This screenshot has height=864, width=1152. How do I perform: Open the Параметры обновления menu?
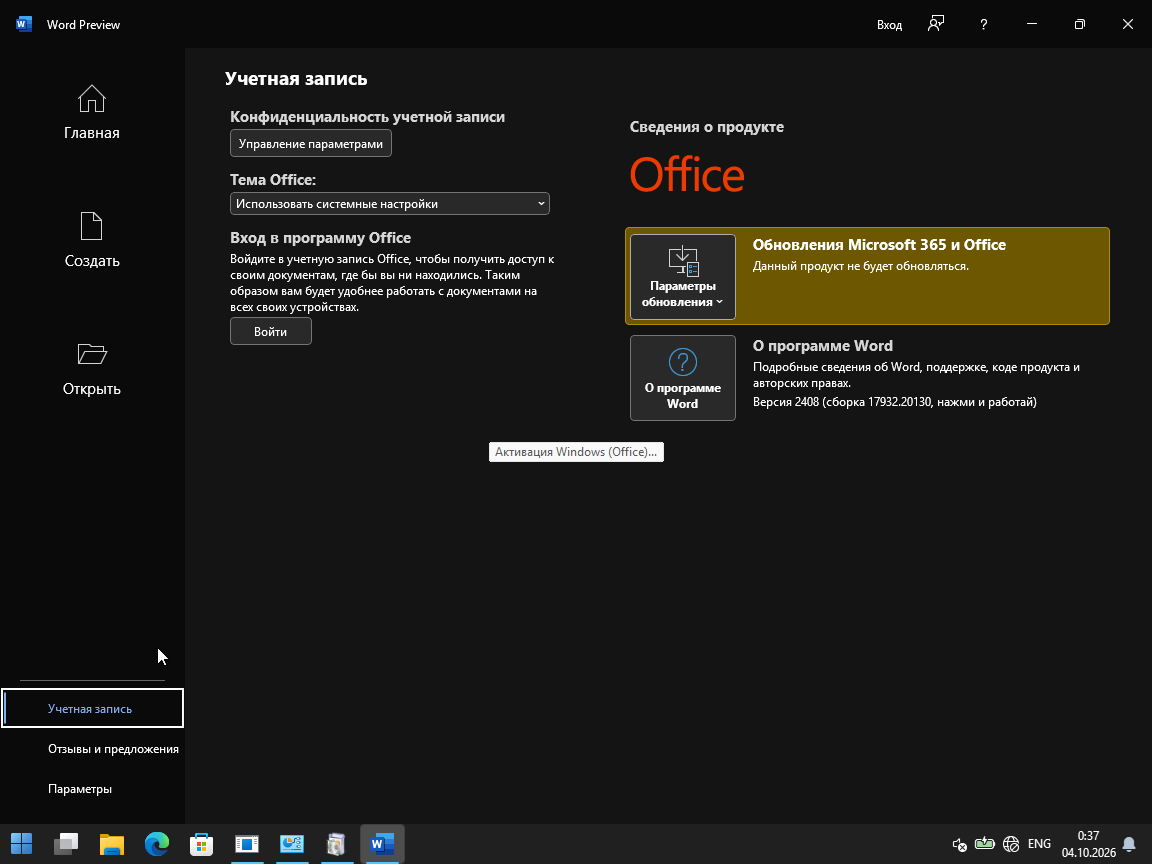pyautogui.click(x=683, y=277)
